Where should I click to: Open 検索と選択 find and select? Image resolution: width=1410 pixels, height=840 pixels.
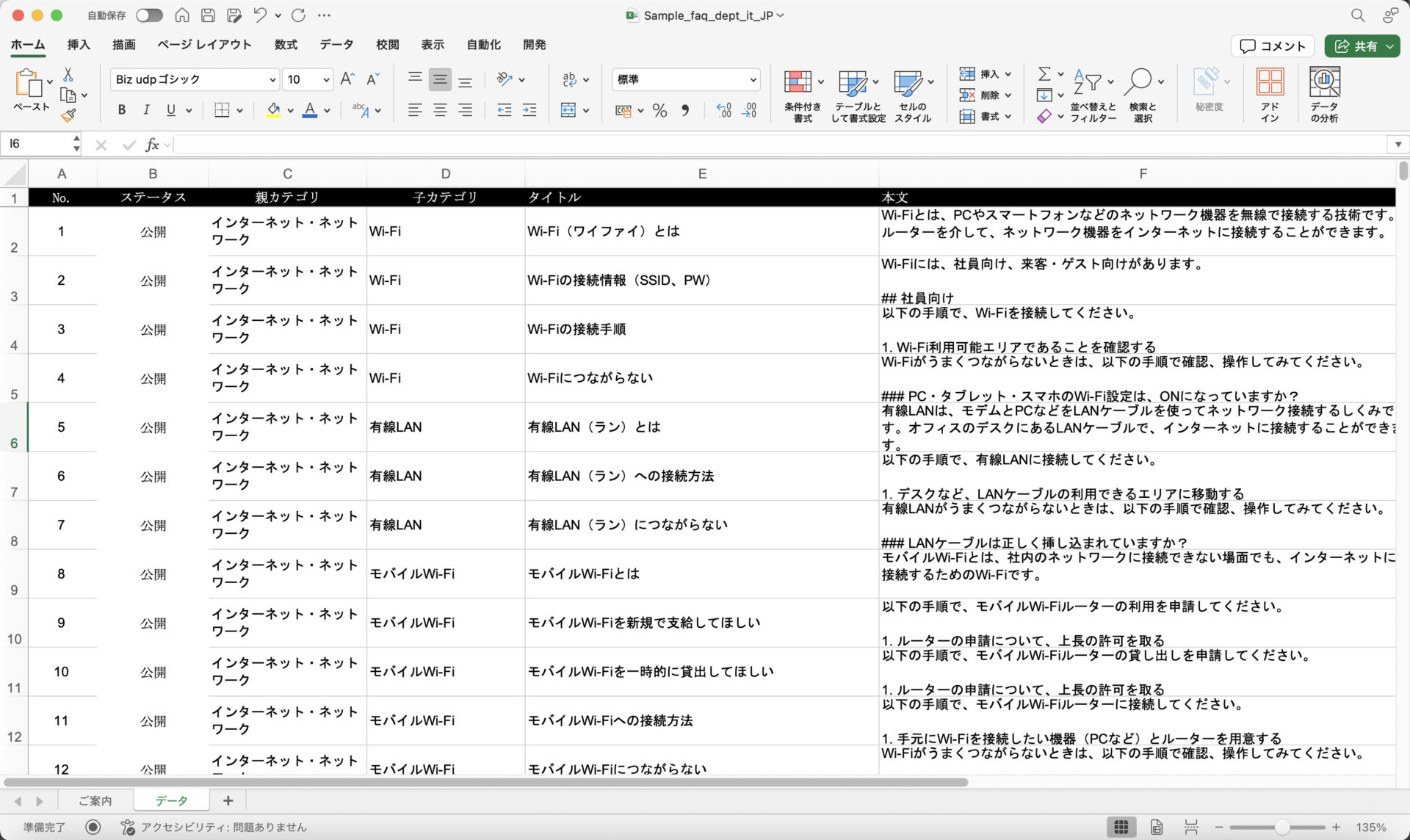click(1143, 95)
